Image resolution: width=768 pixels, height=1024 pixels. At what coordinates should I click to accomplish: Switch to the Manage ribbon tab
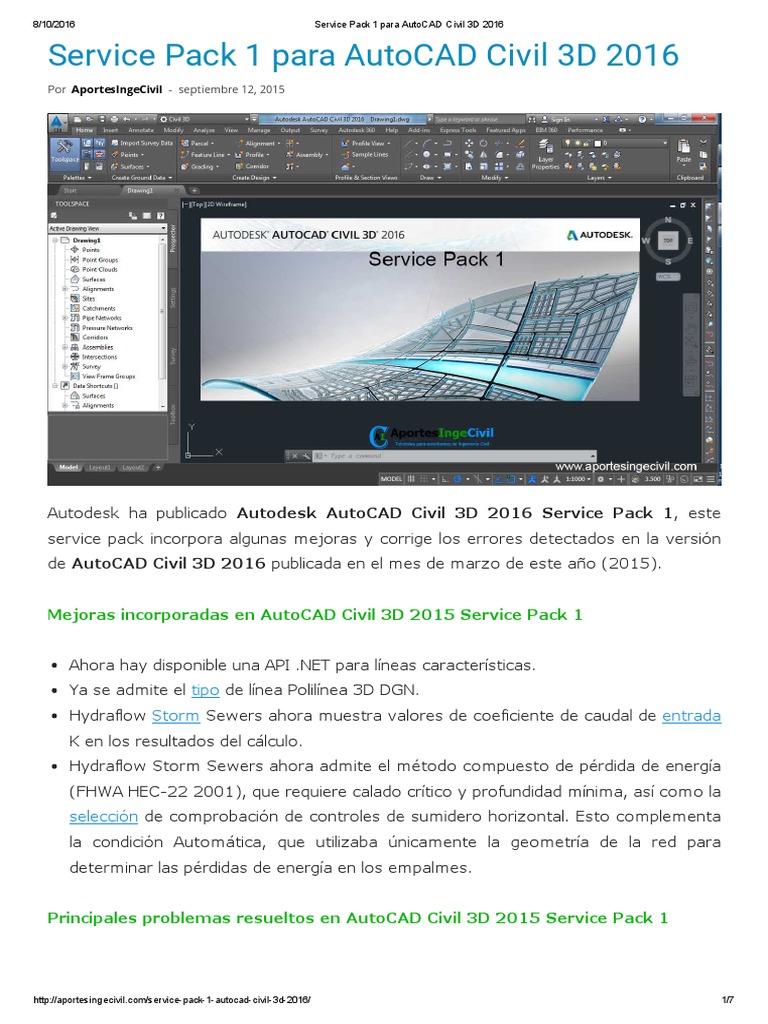[259, 130]
